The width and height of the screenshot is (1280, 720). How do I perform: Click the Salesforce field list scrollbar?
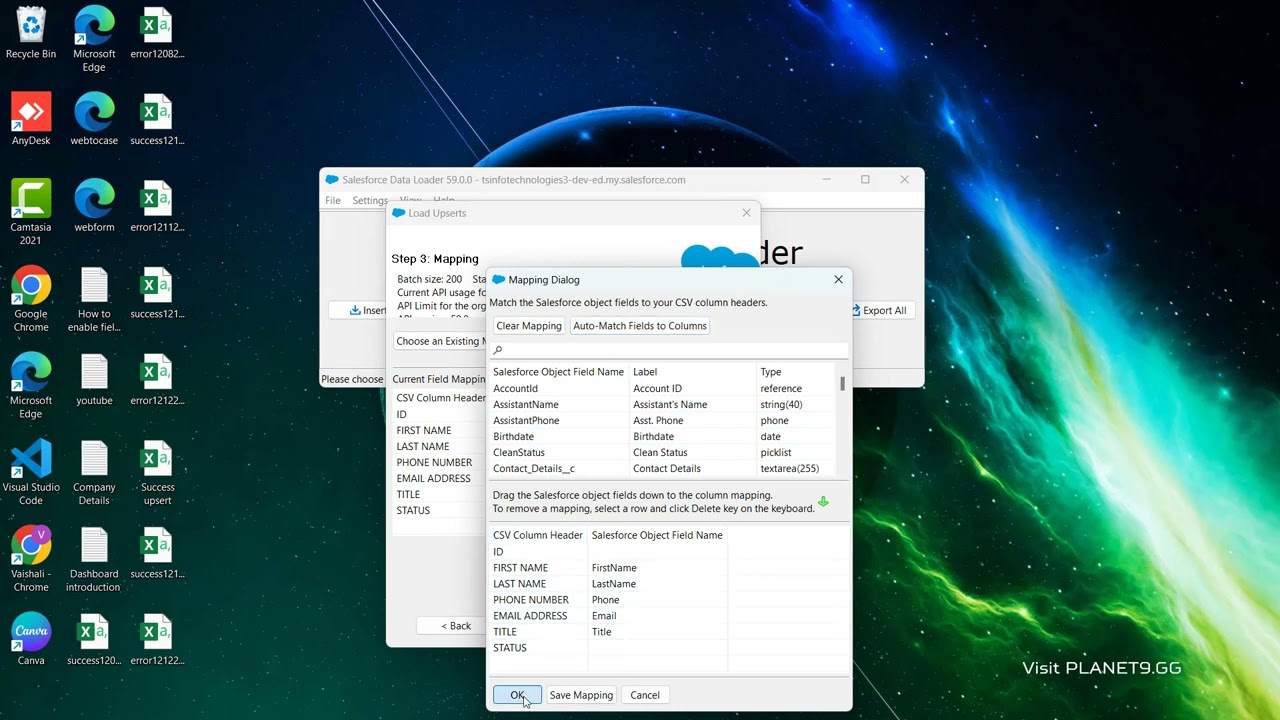tap(842, 383)
